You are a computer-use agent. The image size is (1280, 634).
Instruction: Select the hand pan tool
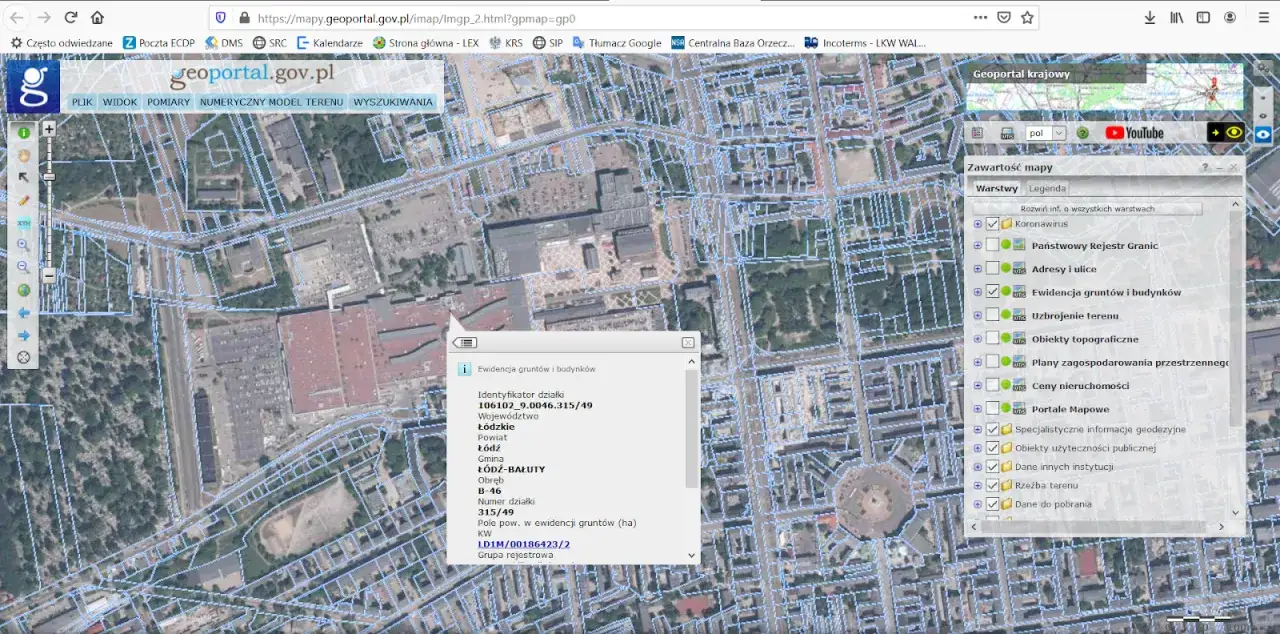pos(23,155)
